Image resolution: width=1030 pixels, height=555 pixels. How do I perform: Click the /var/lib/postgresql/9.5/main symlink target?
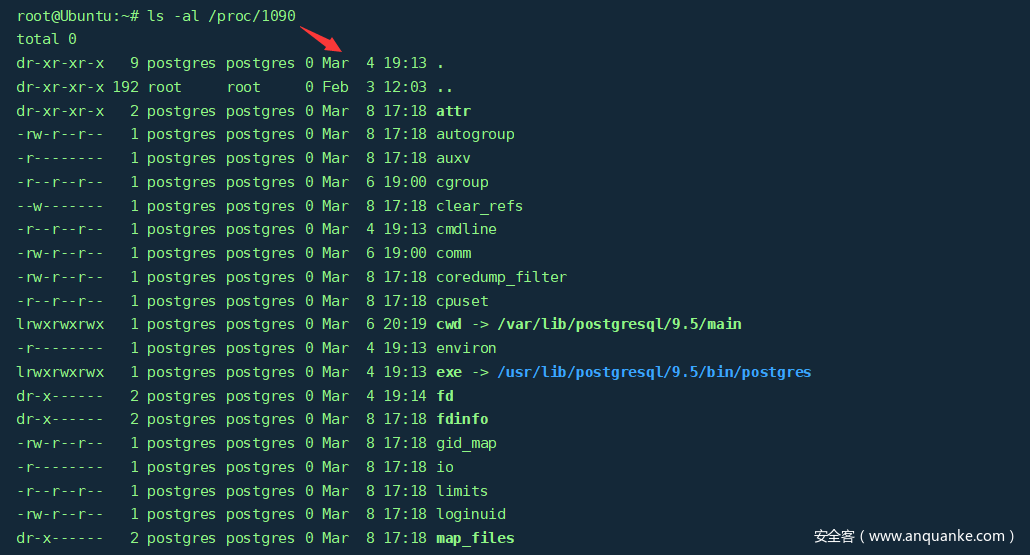point(619,324)
